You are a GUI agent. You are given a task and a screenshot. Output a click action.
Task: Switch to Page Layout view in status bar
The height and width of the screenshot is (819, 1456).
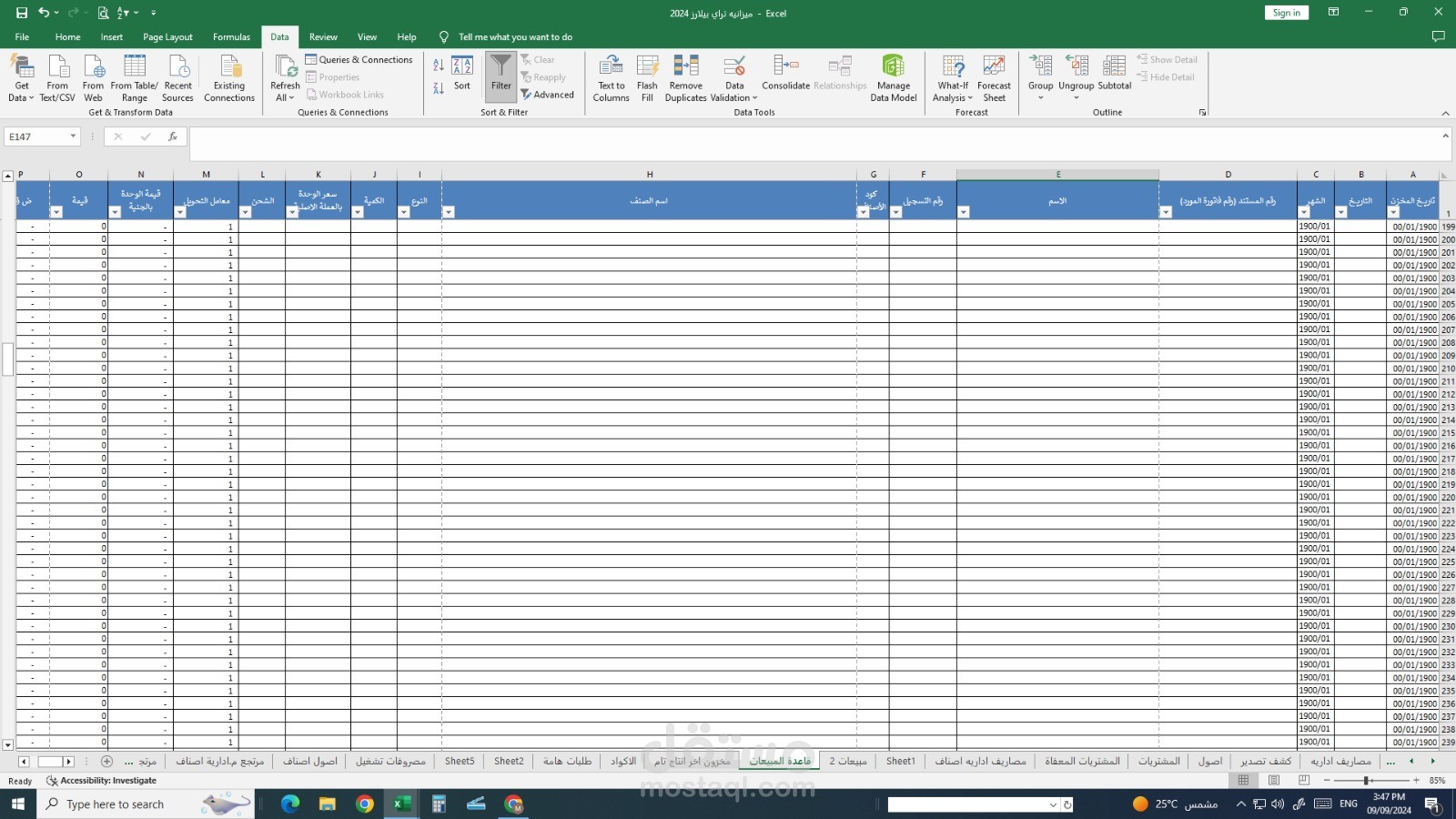tap(1274, 780)
